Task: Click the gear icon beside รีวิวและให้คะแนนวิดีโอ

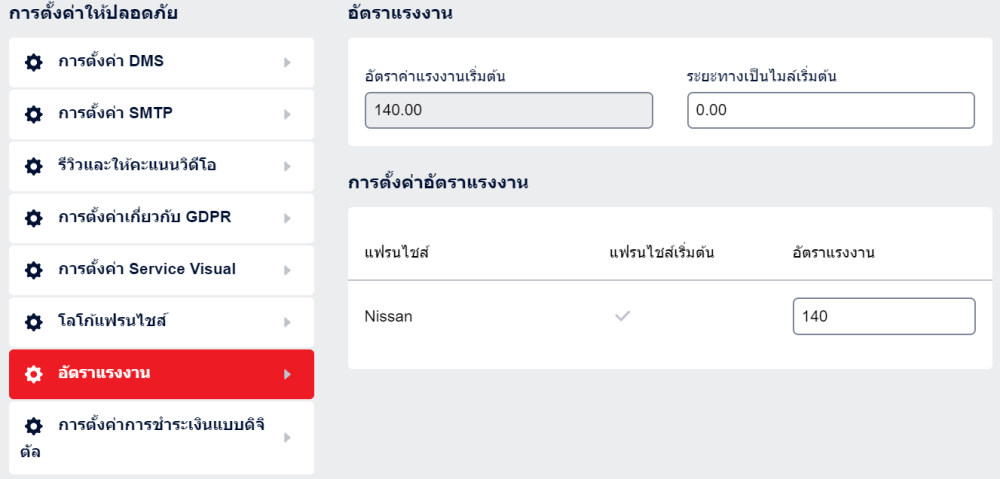Action: pyautogui.click(x=34, y=166)
